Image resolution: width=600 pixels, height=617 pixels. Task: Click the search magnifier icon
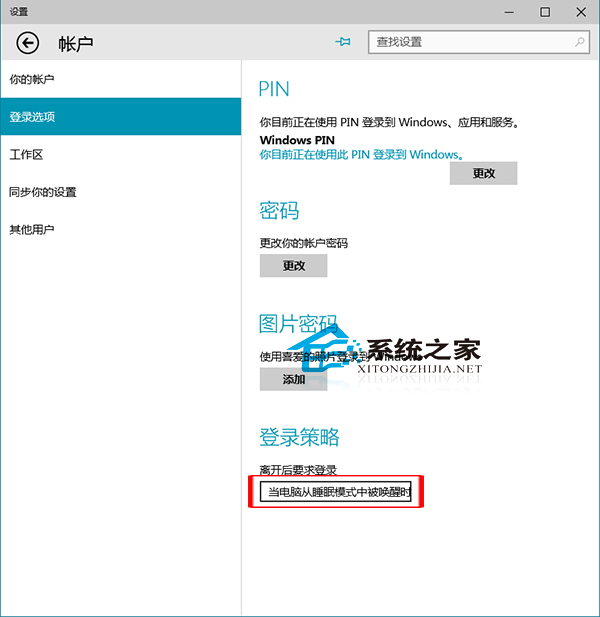click(580, 42)
